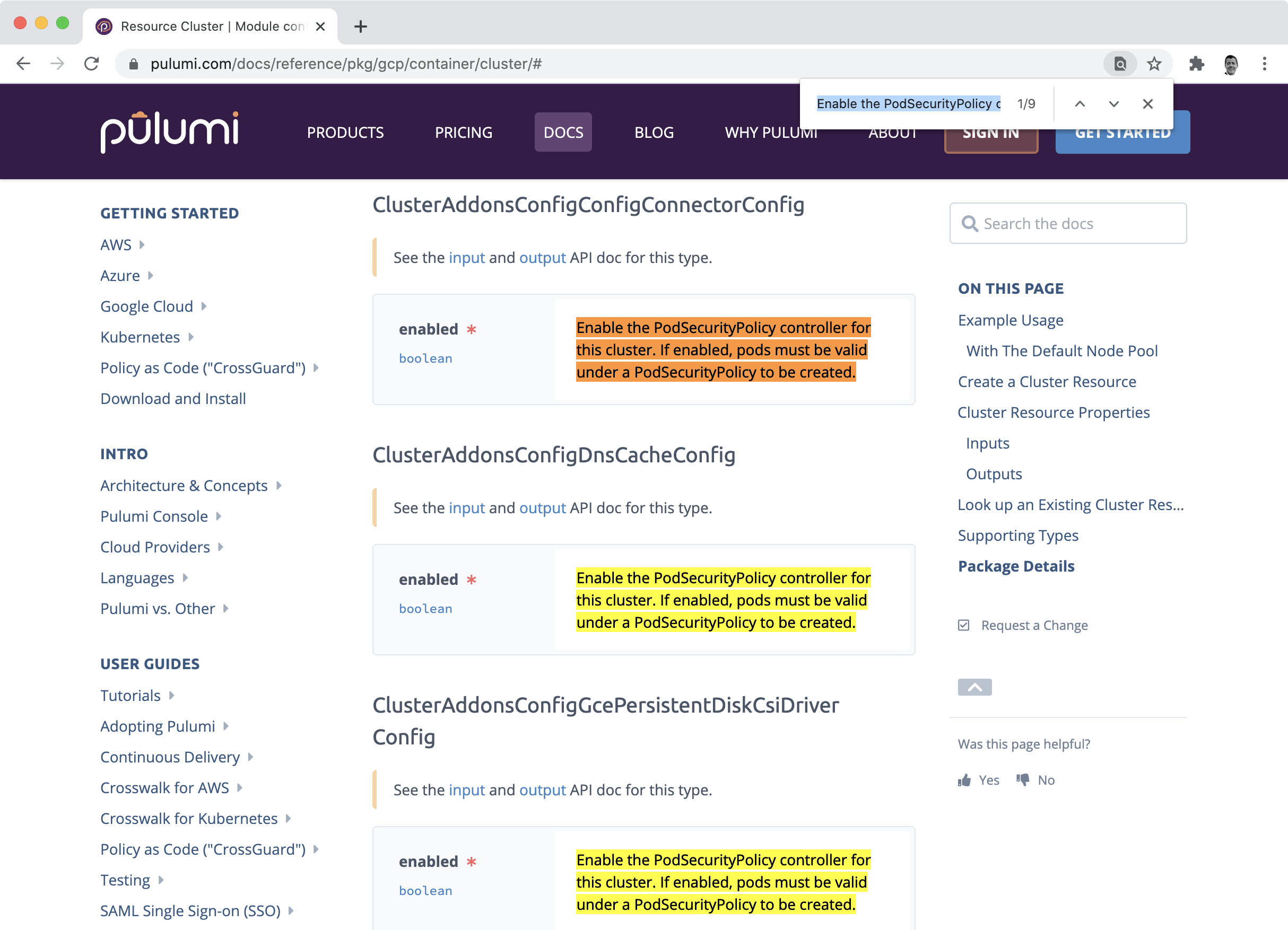Viewport: 1288px width, 930px height.
Task: Go to the previous find result
Action: pos(1080,104)
